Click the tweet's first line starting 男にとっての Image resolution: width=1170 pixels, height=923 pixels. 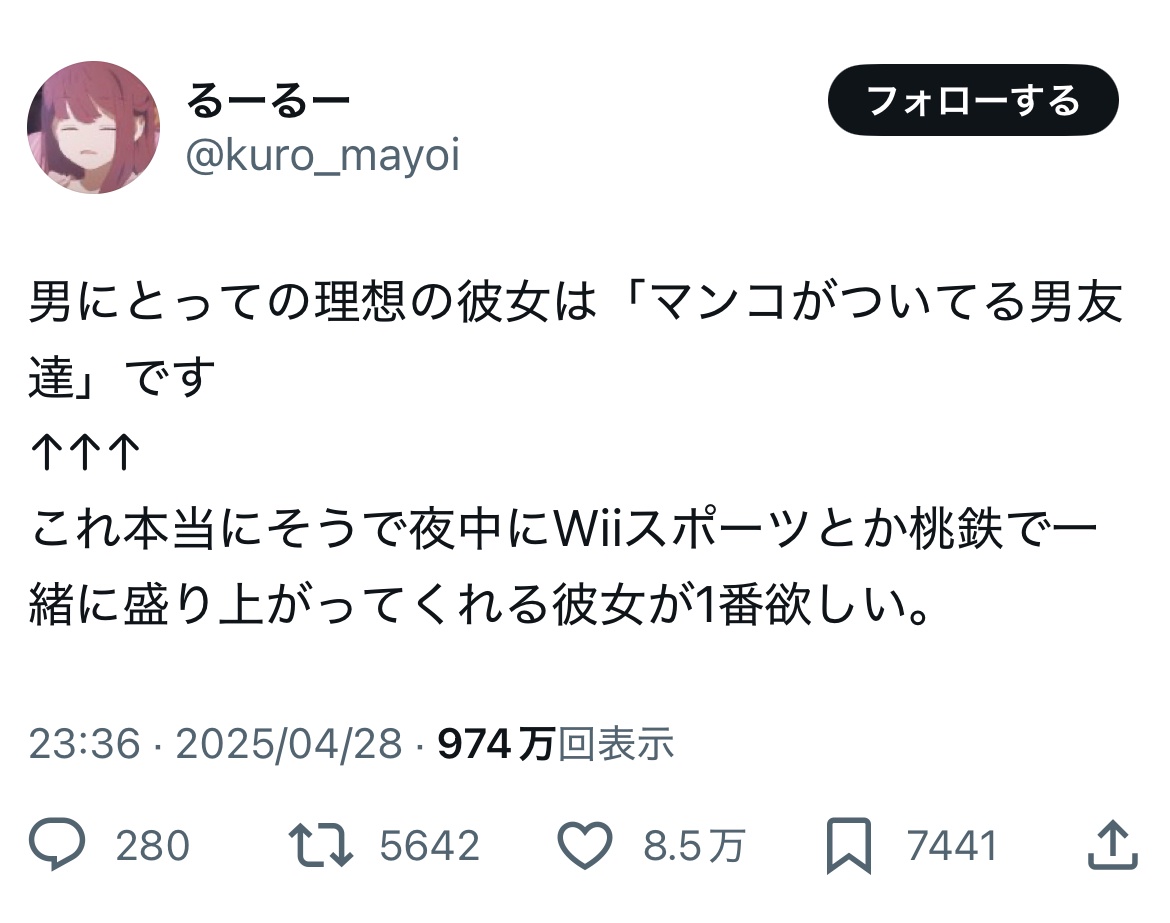click(x=576, y=301)
